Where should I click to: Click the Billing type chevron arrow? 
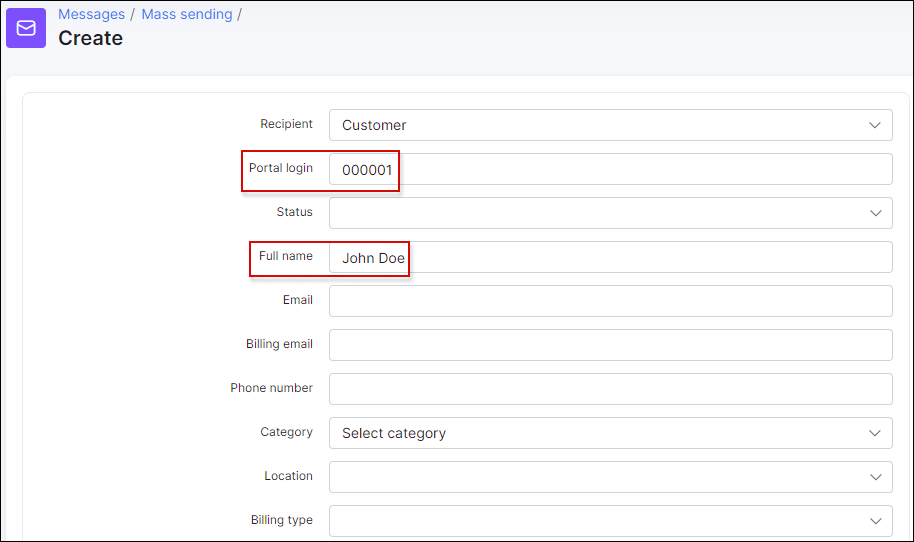(875, 521)
